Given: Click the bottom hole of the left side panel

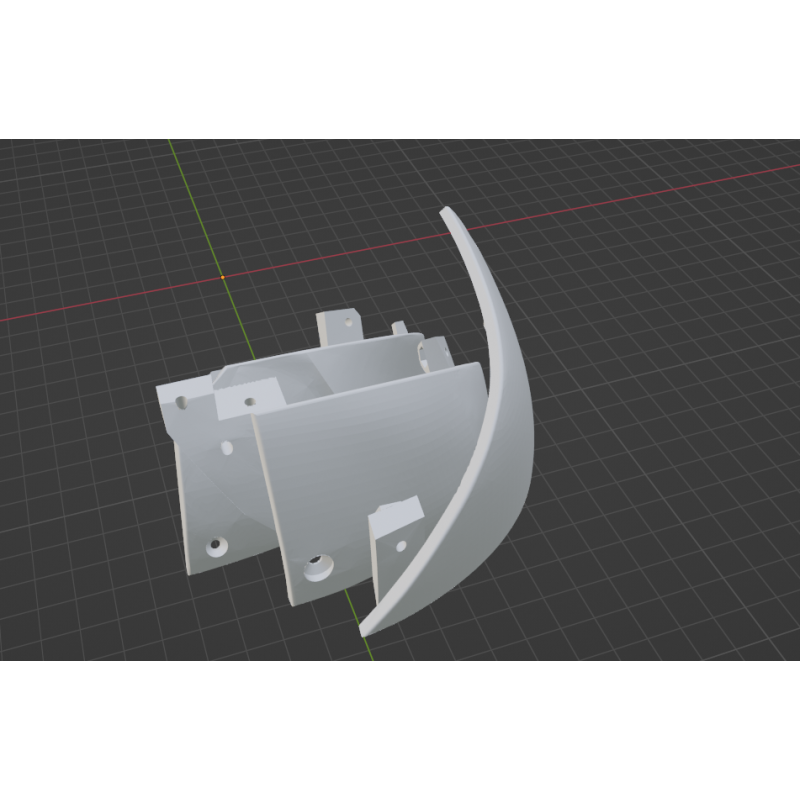Looking at the screenshot, I should click(x=216, y=547).
